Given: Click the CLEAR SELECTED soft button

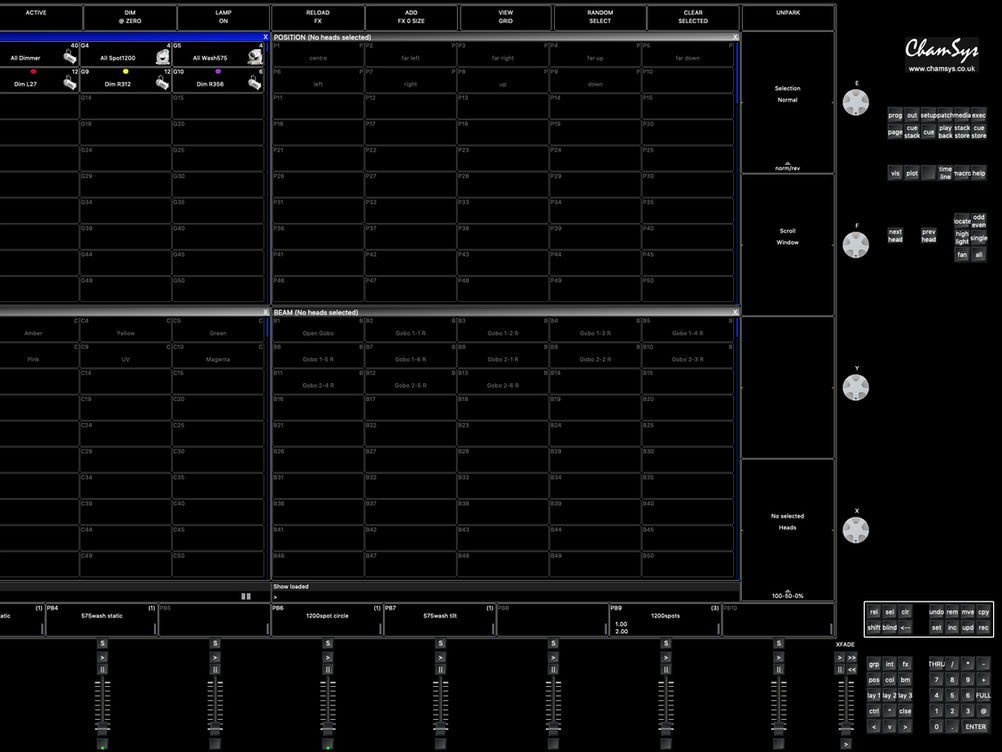Looking at the screenshot, I should (693, 17).
